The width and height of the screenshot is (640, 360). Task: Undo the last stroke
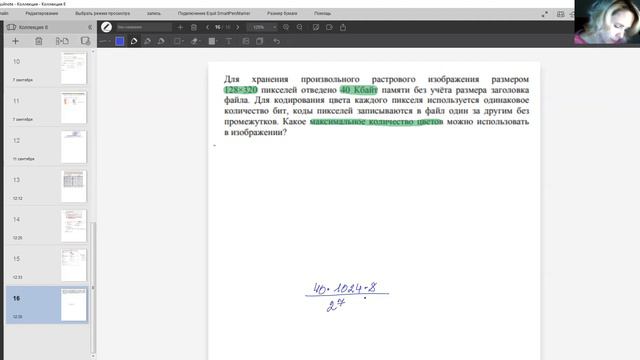277,41
